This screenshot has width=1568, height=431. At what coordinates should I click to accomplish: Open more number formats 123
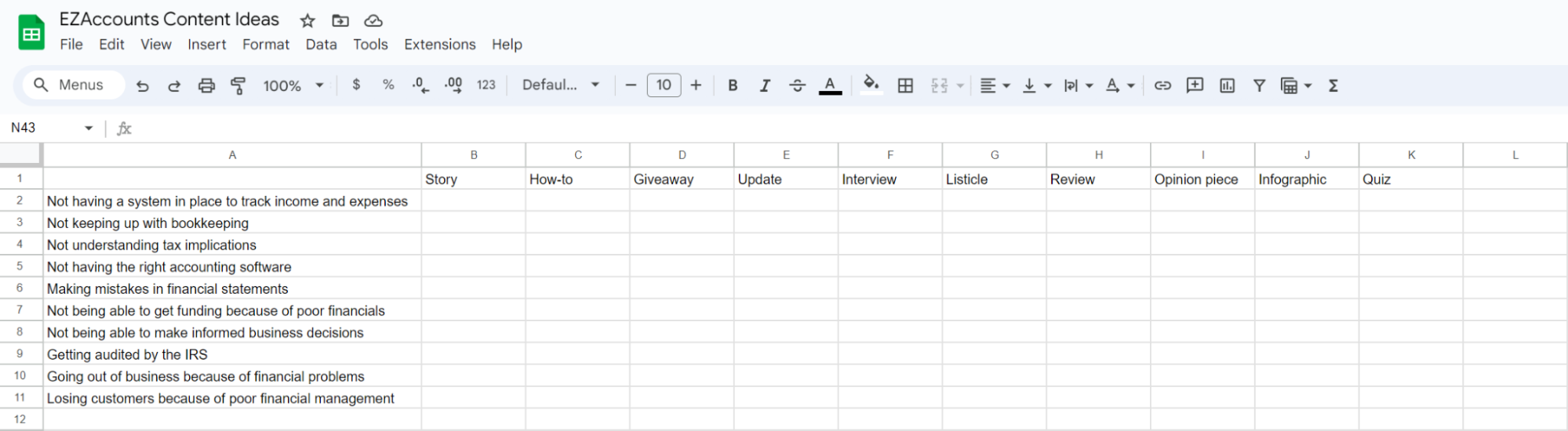tap(486, 85)
